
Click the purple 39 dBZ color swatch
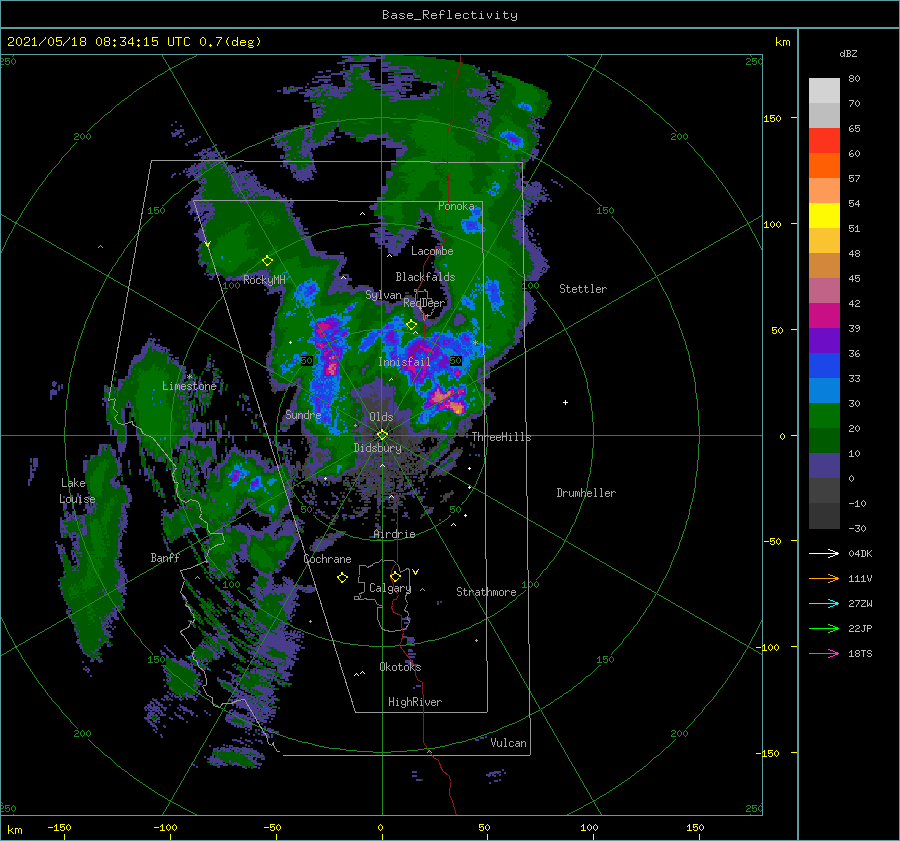point(824,340)
